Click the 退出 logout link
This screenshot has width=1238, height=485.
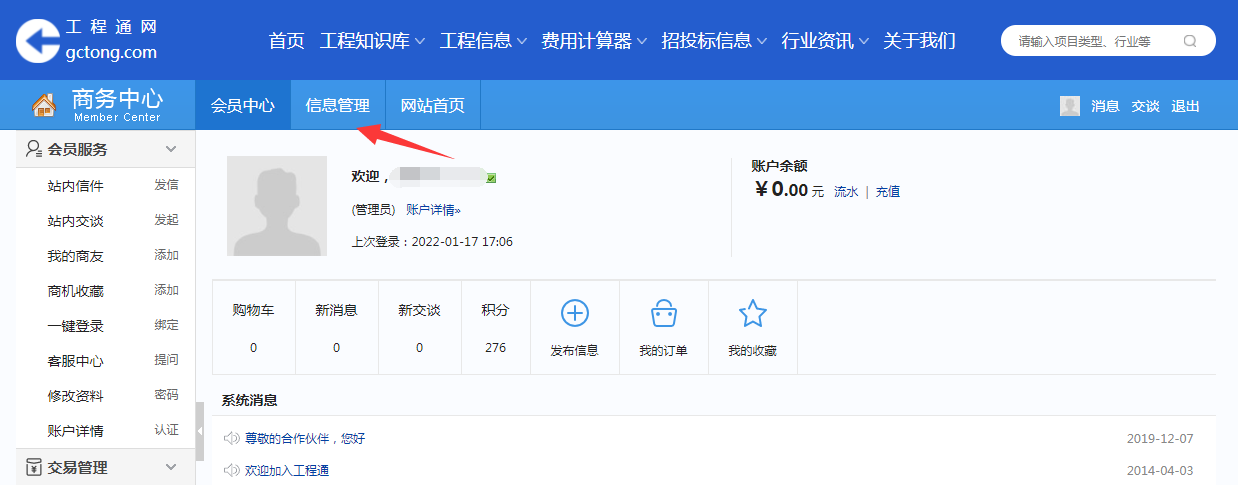tap(1185, 106)
